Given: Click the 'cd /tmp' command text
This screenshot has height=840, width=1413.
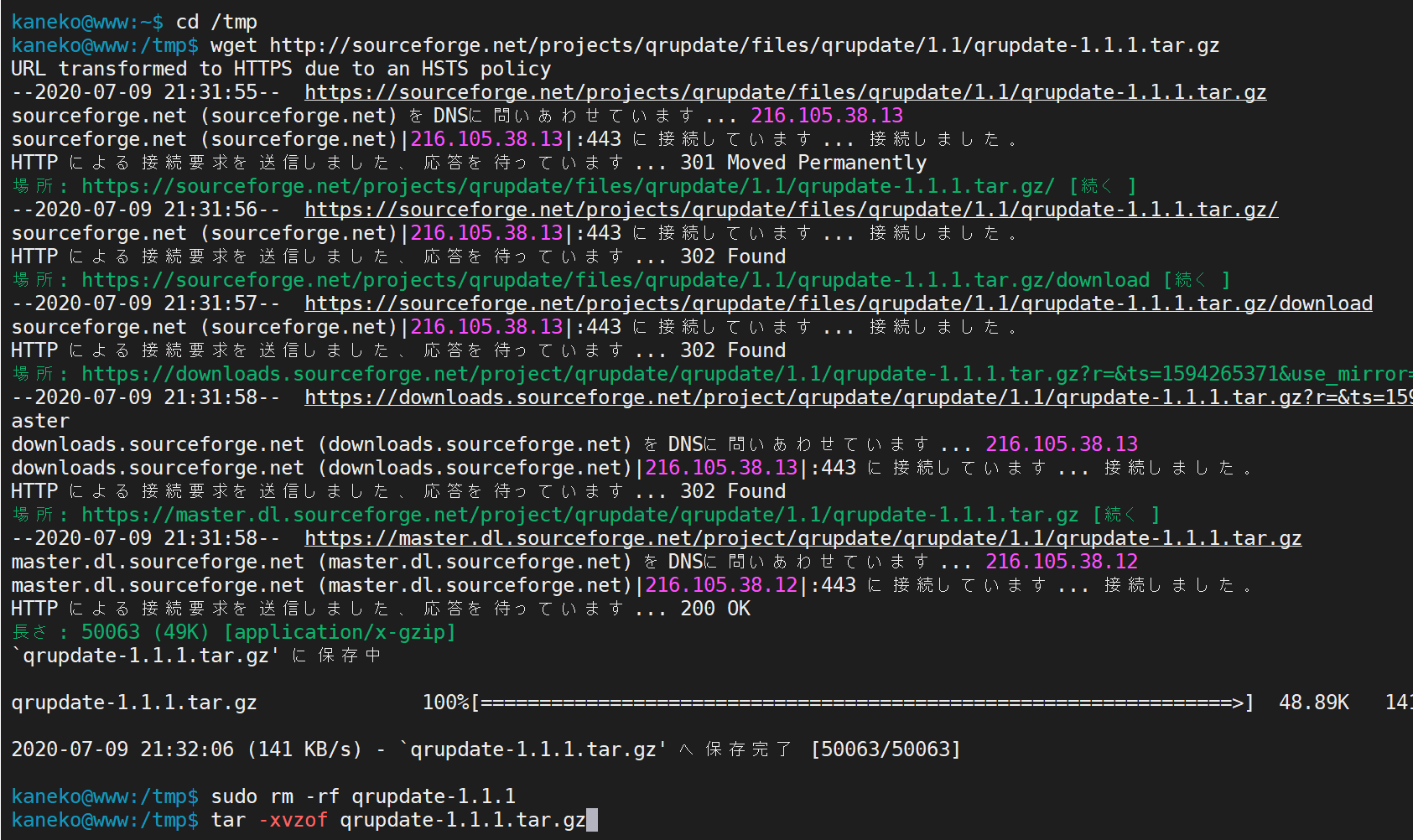Looking at the screenshot, I should click(x=216, y=22).
